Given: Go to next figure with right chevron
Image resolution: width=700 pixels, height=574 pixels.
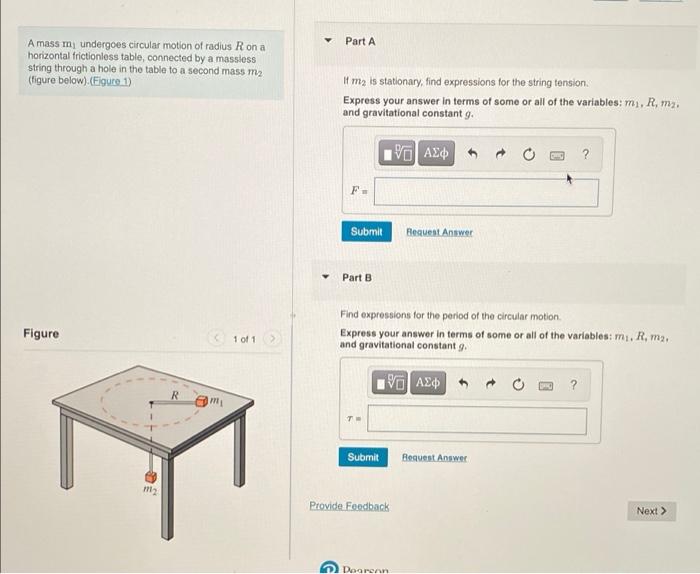Looking at the screenshot, I should coord(272,338).
